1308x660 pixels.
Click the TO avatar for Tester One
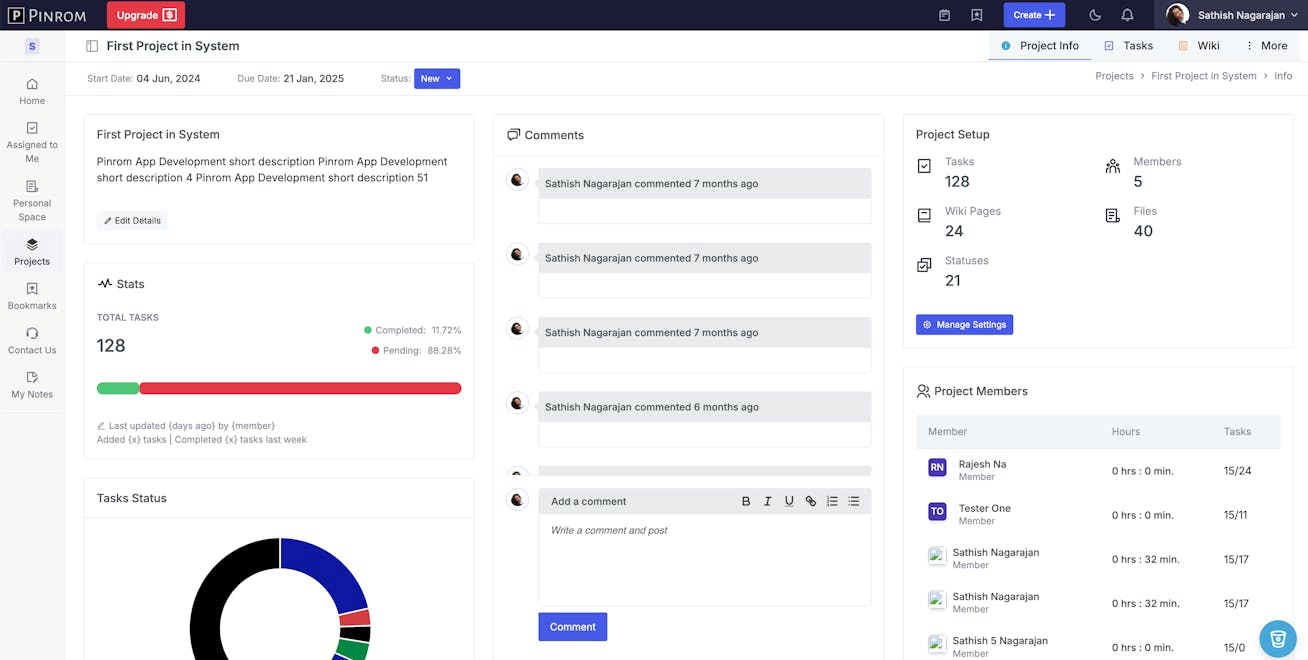(x=937, y=511)
